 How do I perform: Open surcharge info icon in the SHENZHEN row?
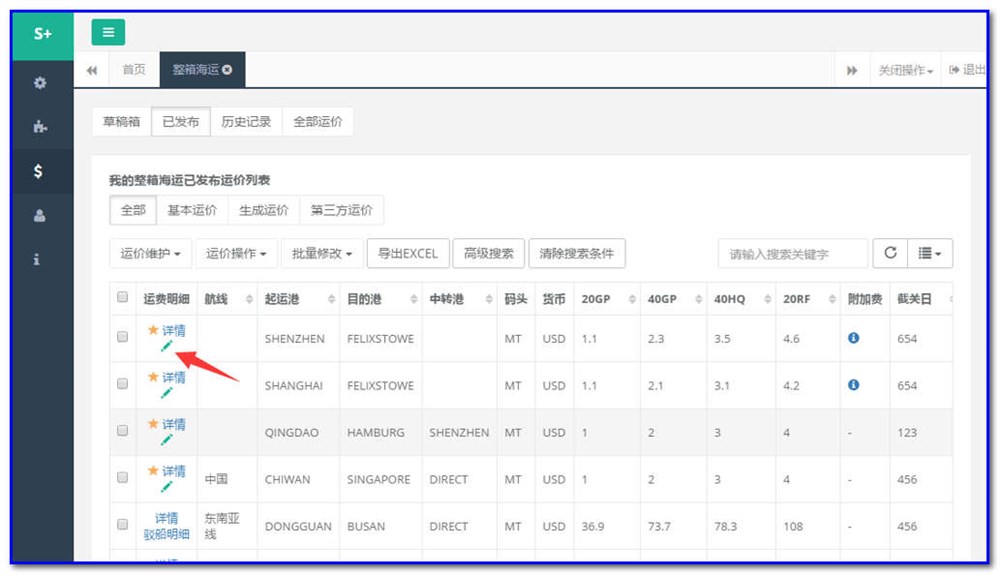pos(853,338)
